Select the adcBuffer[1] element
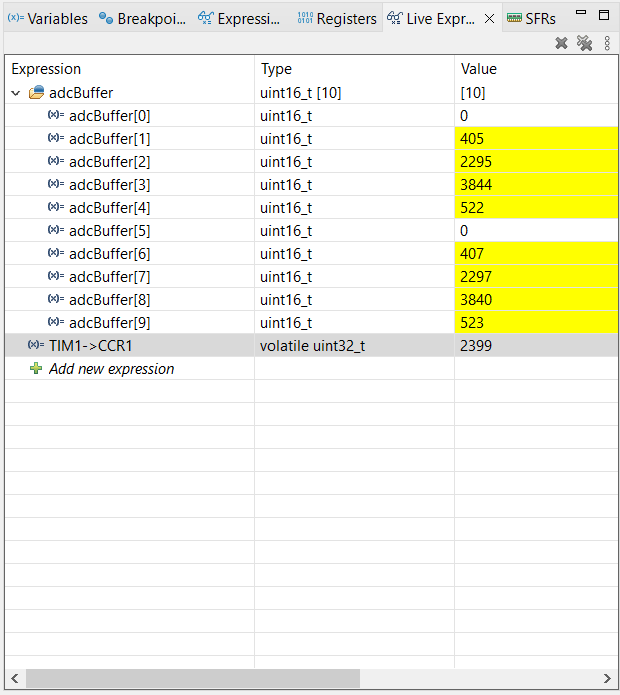The image size is (620, 695). 311,139
